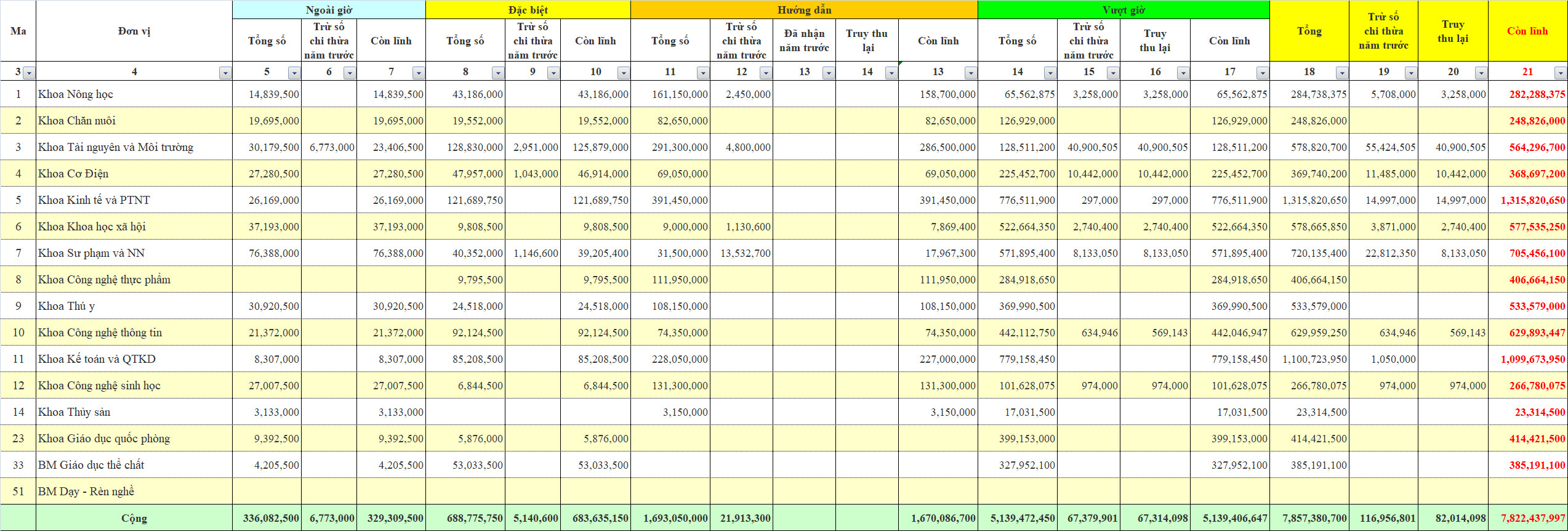
Task: Click the total "1,670,086,700"
Action: [x=938, y=518]
